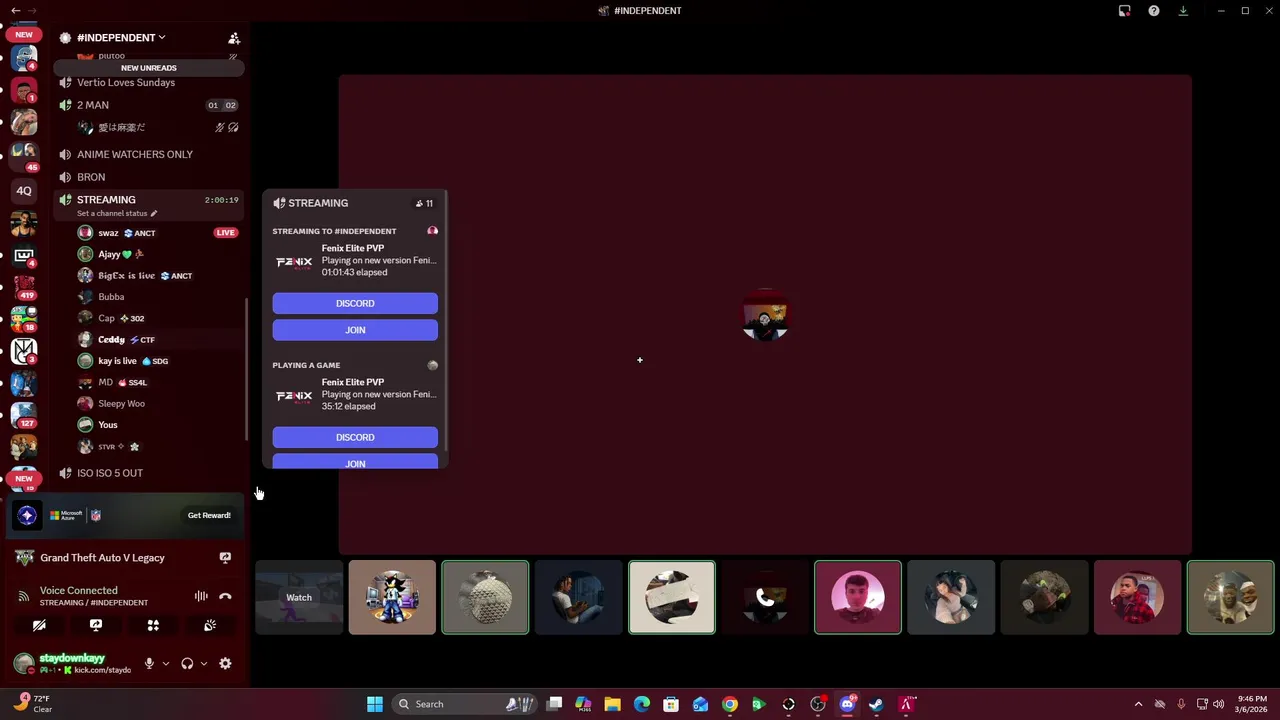The height and width of the screenshot is (720, 1280).
Task: Open server icon with 419 badge
Action: (x=24, y=286)
